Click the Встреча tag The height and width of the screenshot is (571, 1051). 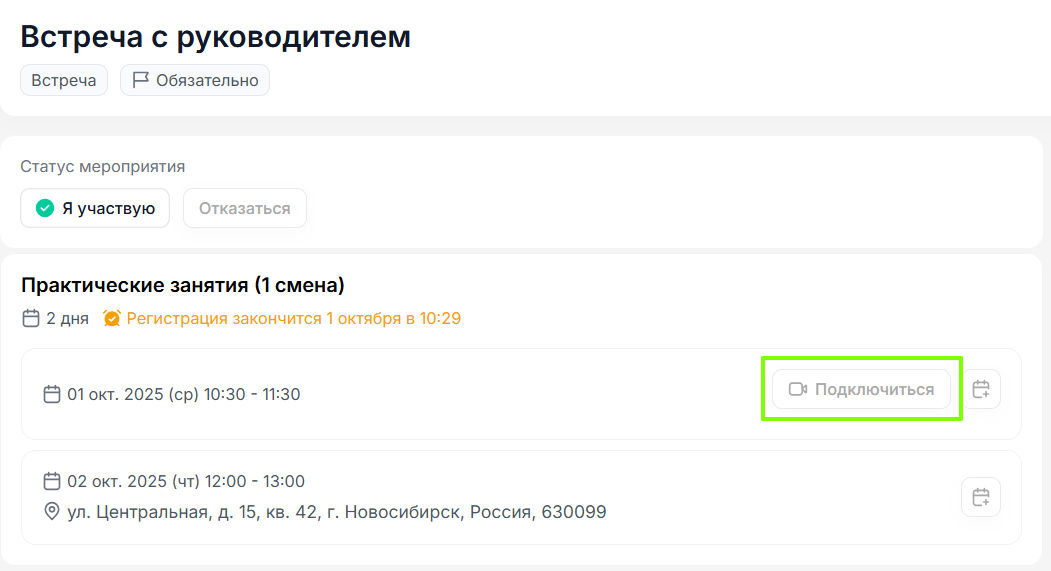64,81
